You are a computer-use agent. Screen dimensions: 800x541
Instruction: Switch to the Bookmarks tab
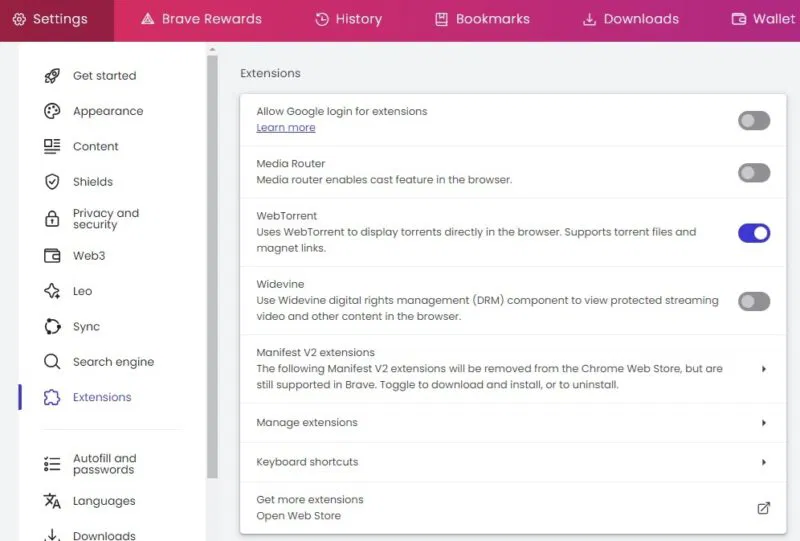482,19
